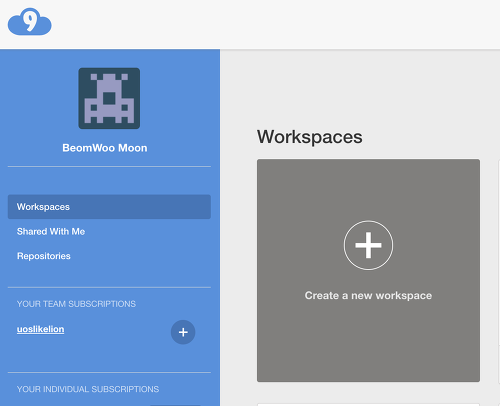Open the uoslikelion team link
Screen dimensions: 500x406
pyautogui.click(x=40, y=329)
